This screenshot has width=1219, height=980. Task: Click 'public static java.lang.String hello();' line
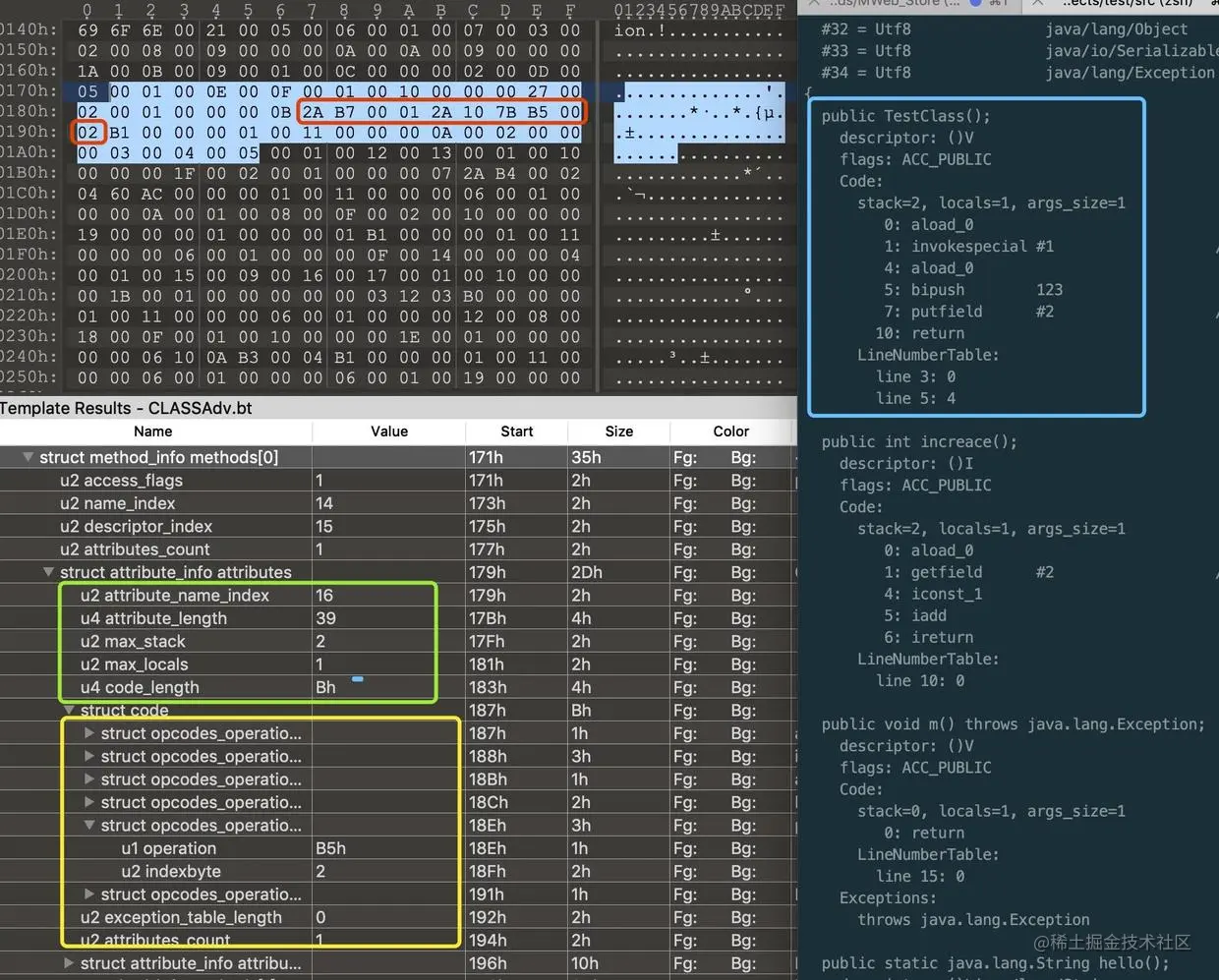[x=996, y=963]
